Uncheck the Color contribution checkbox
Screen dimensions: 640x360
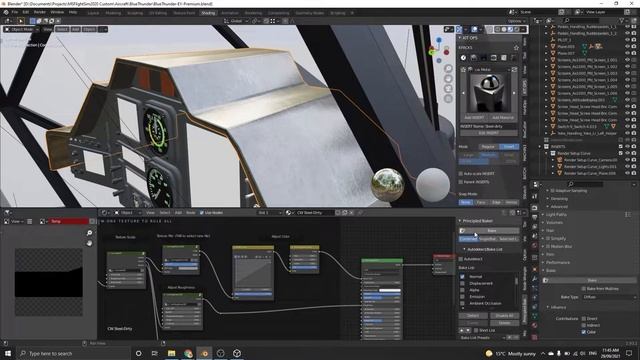point(584,332)
